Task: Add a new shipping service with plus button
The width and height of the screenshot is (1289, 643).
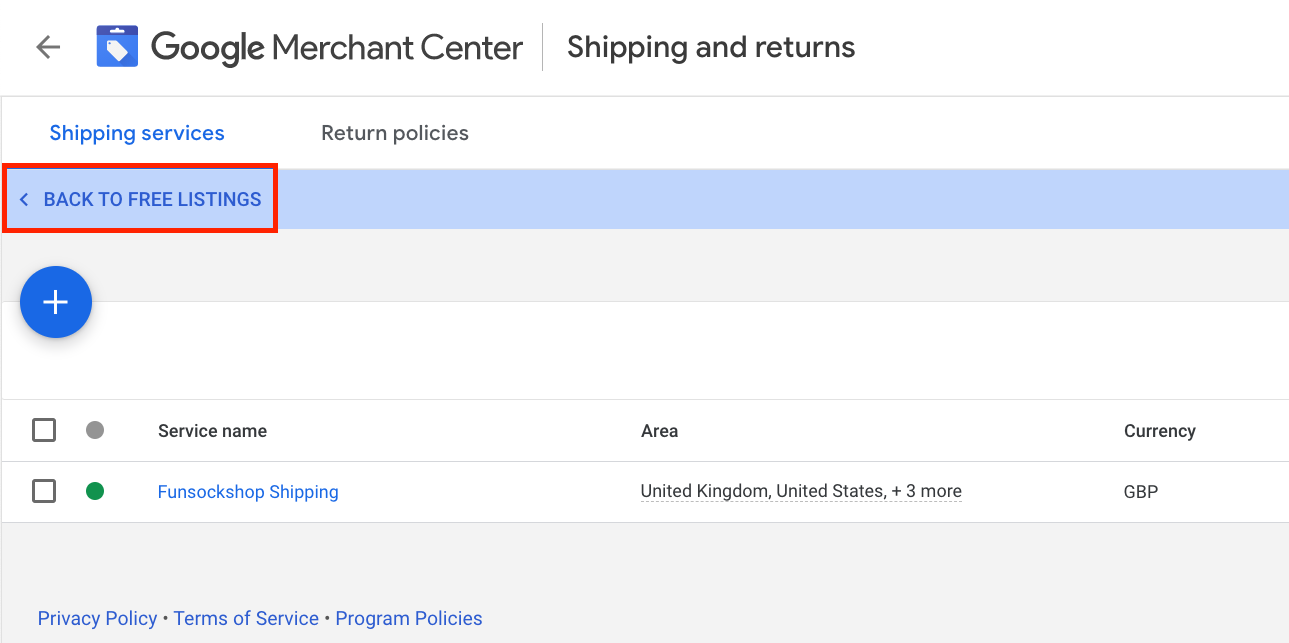Action: click(56, 302)
